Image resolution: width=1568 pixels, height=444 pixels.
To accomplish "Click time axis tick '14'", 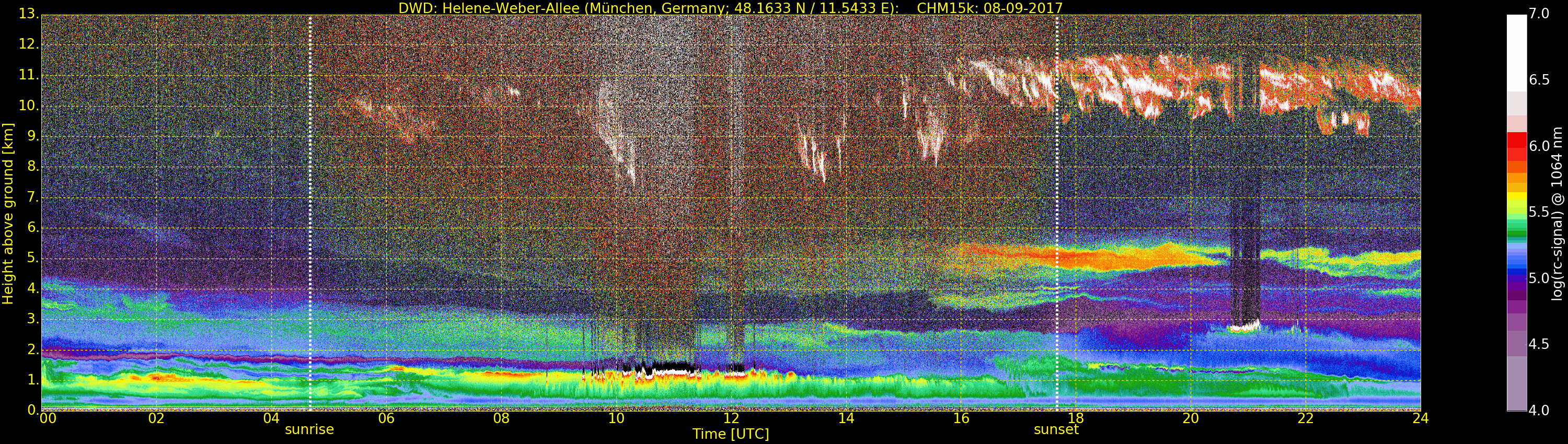I will (846, 418).
